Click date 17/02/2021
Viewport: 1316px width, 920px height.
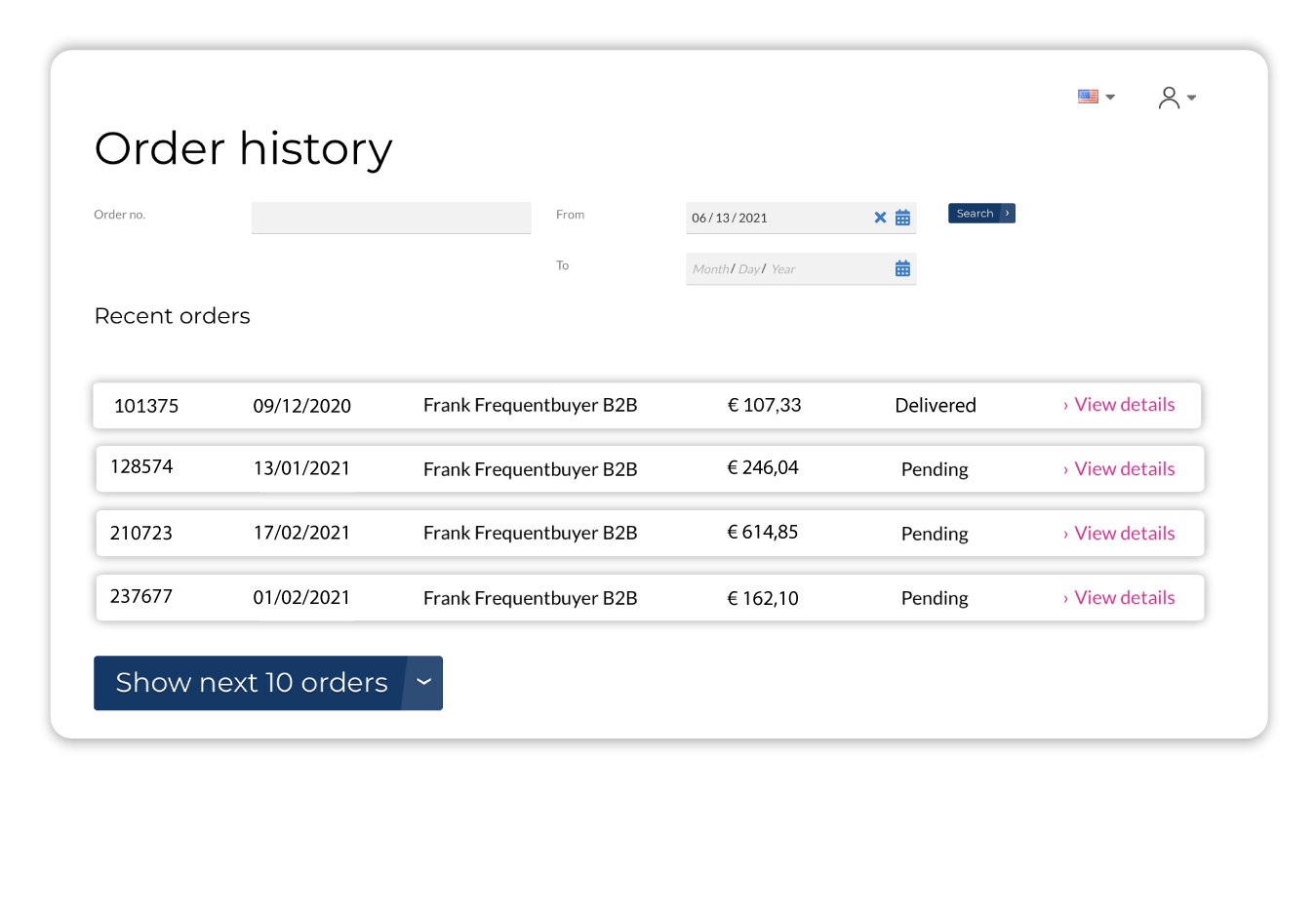tap(301, 533)
